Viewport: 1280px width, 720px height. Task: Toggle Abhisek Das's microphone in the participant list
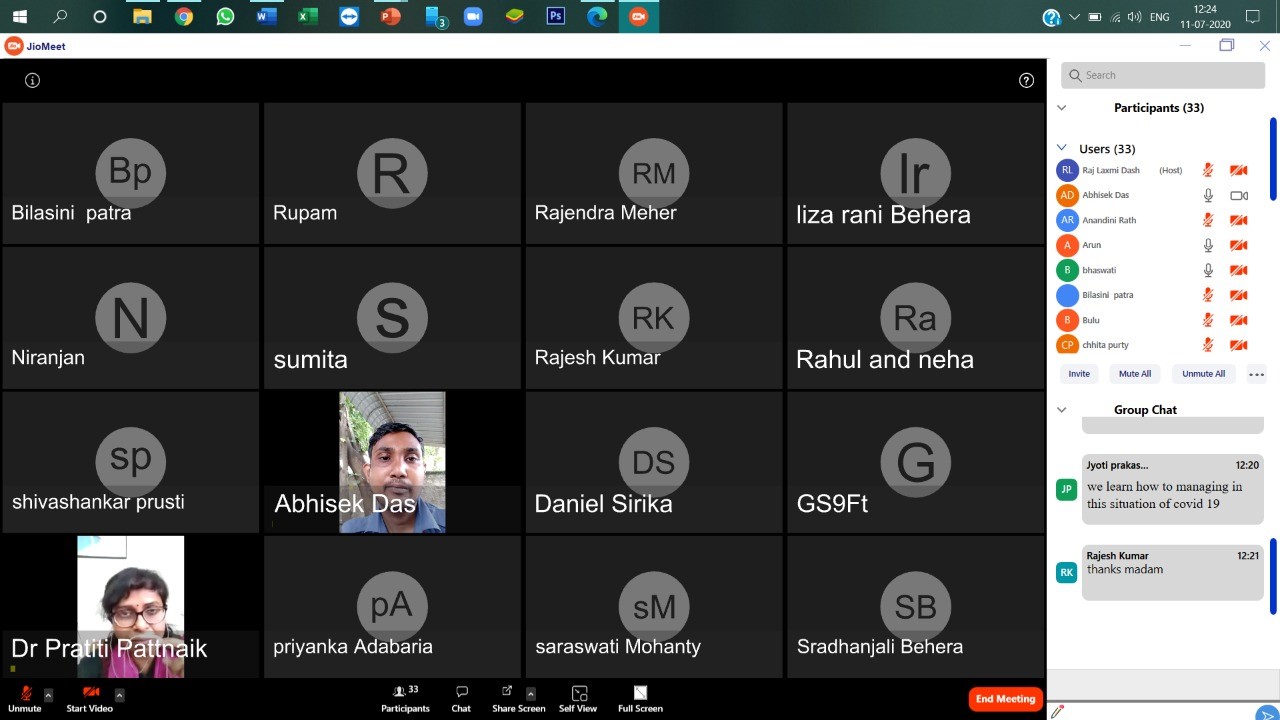[1208, 195]
